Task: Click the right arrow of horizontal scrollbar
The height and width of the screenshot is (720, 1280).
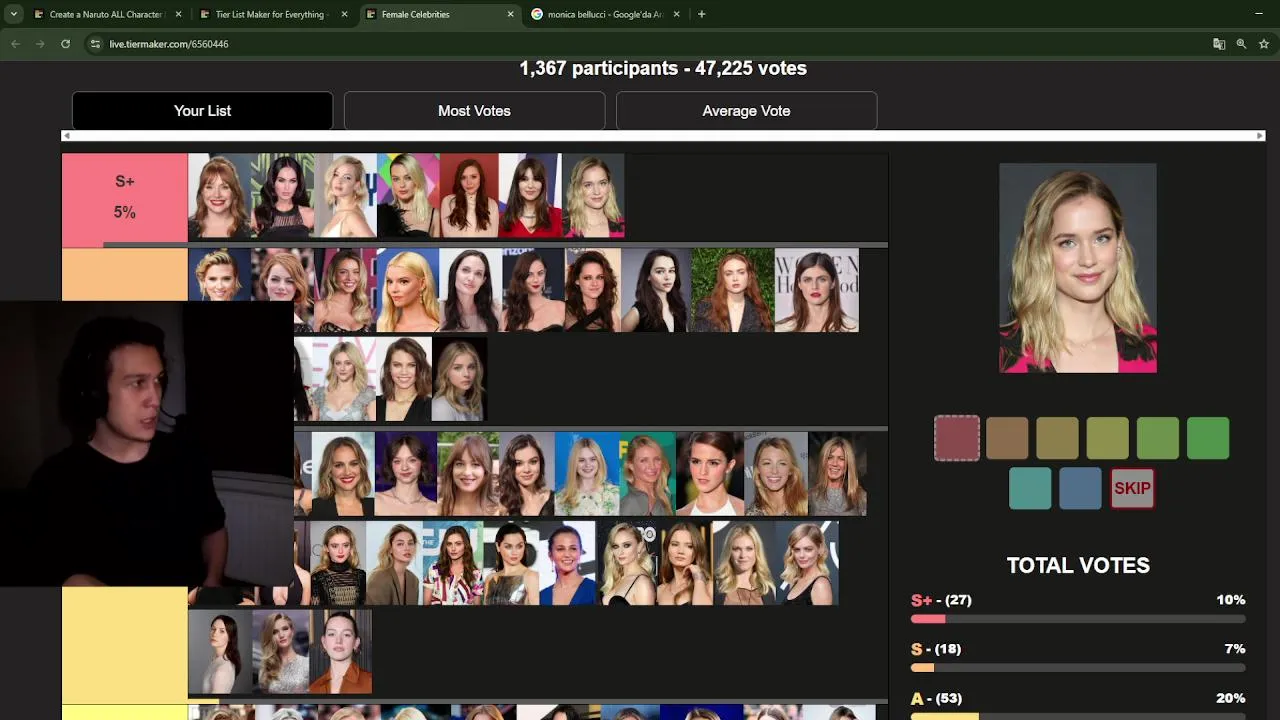Action: (1260, 136)
